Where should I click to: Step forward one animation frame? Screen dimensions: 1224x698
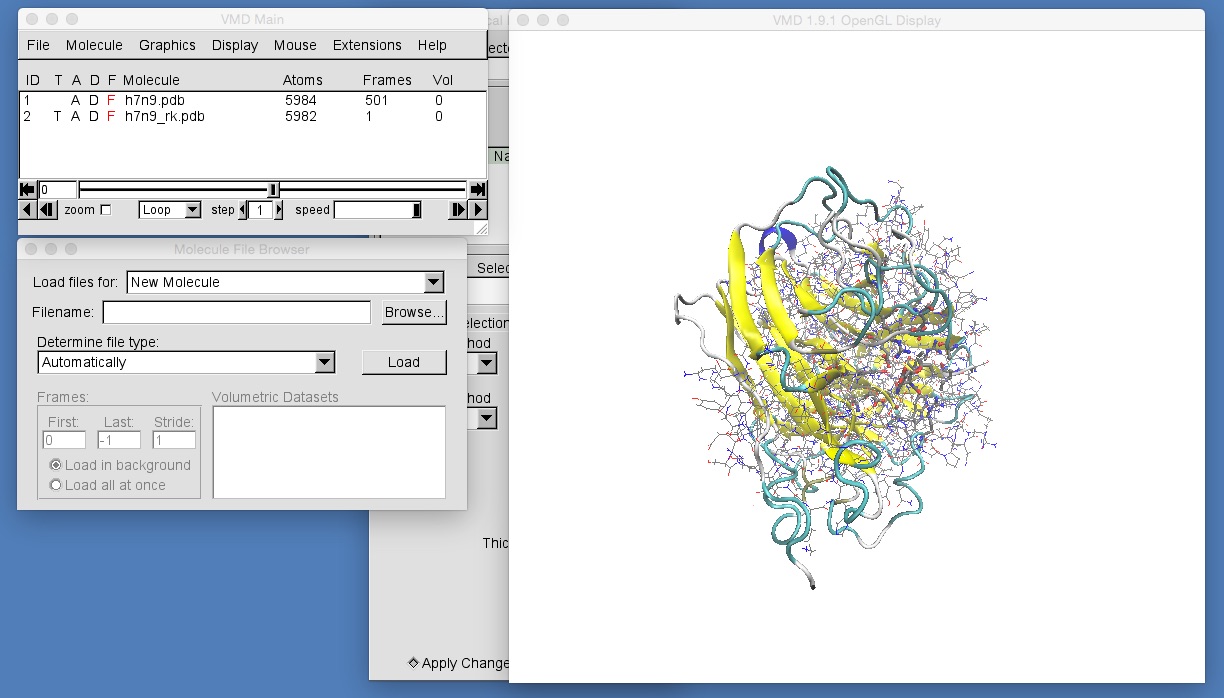click(x=458, y=209)
